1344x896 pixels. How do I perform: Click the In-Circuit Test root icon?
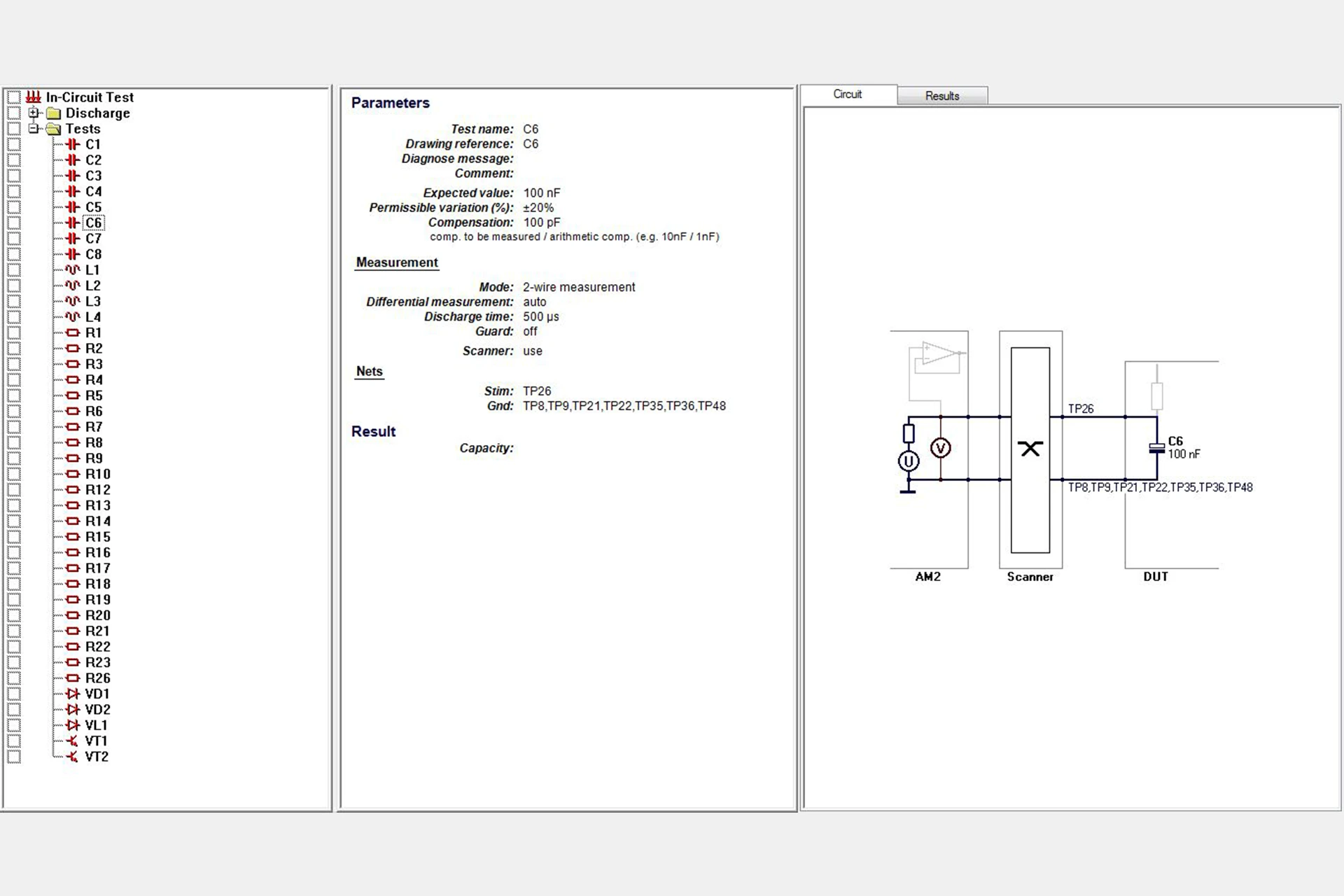tap(34, 97)
